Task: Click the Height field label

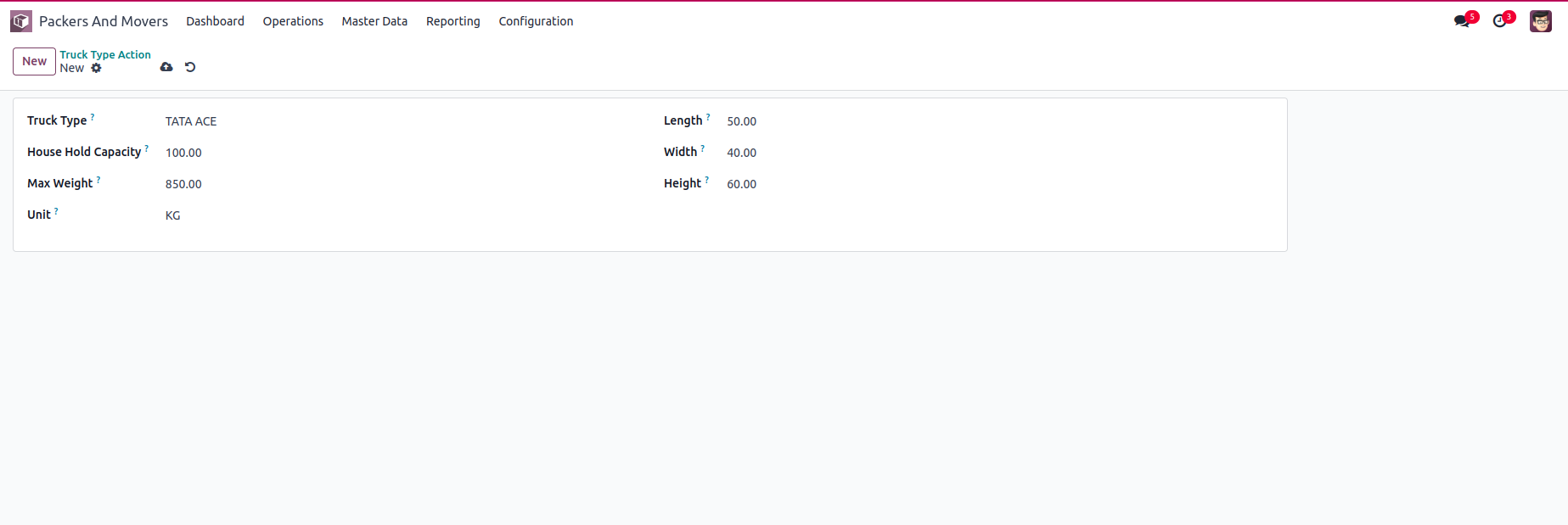Action: coord(683,183)
